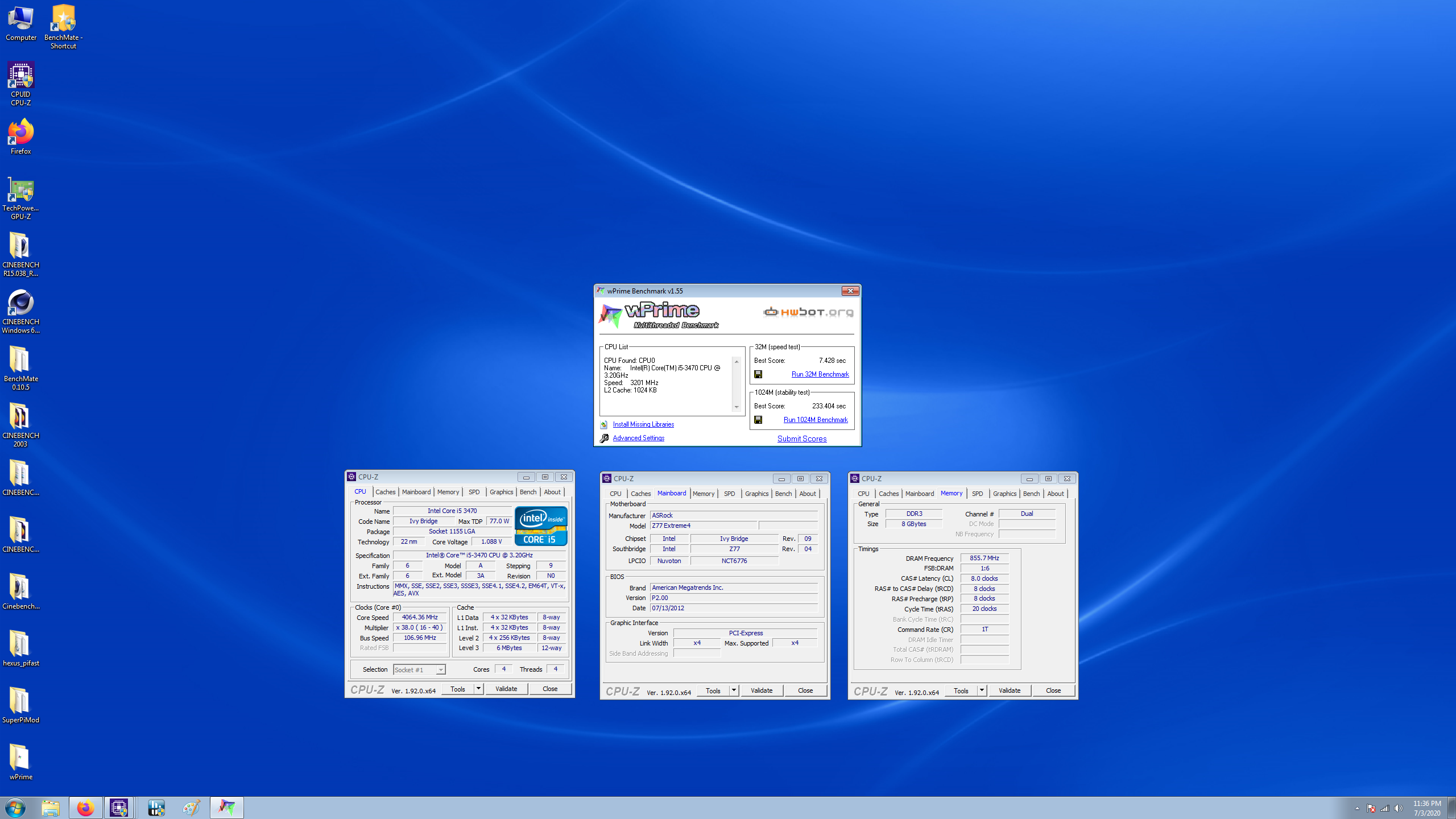Open Advanced Settings in wPrime

[x=639, y=438]
